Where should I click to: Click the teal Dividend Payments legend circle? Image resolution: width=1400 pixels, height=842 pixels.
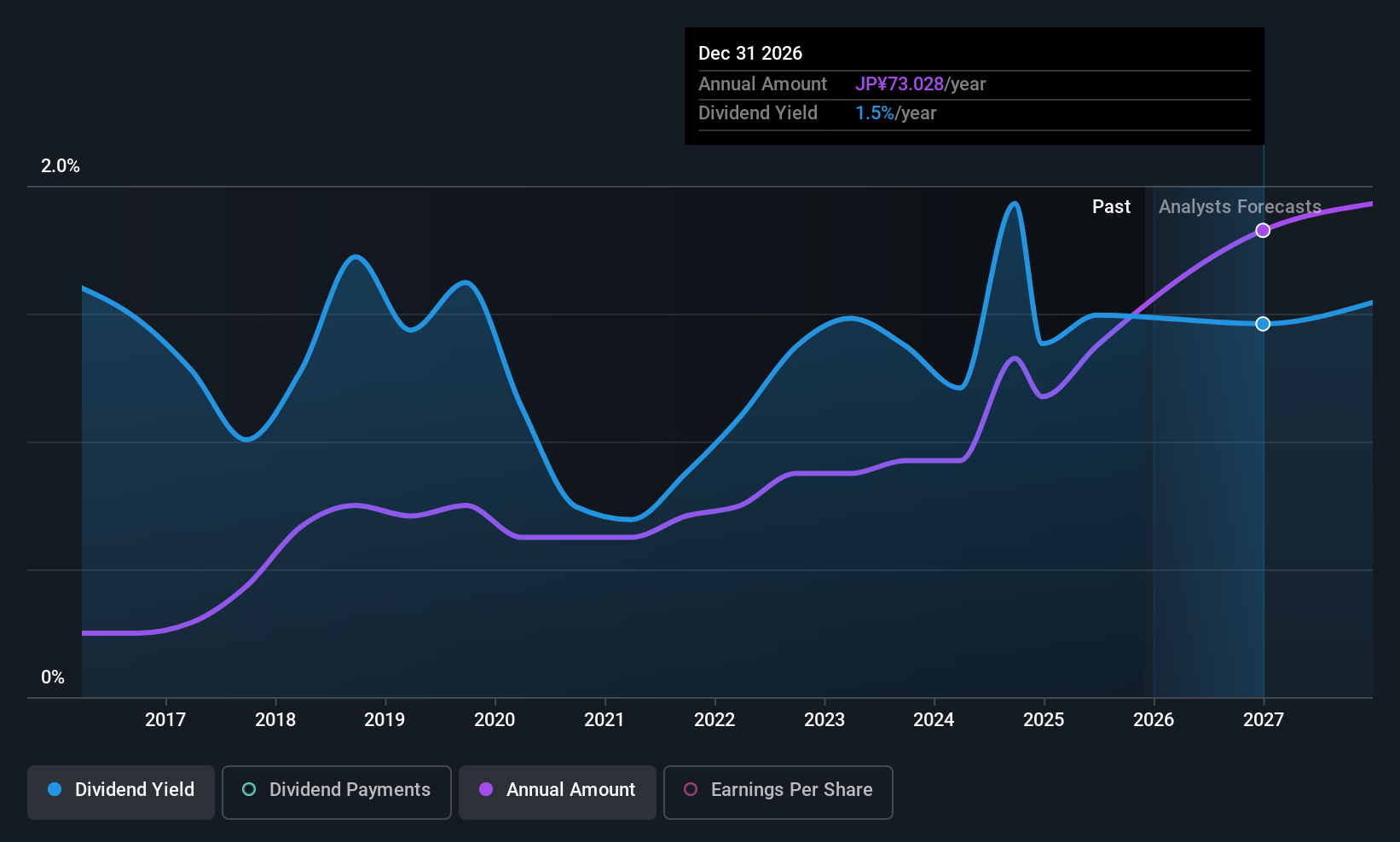pyautogui.click(x=249, y=790)
